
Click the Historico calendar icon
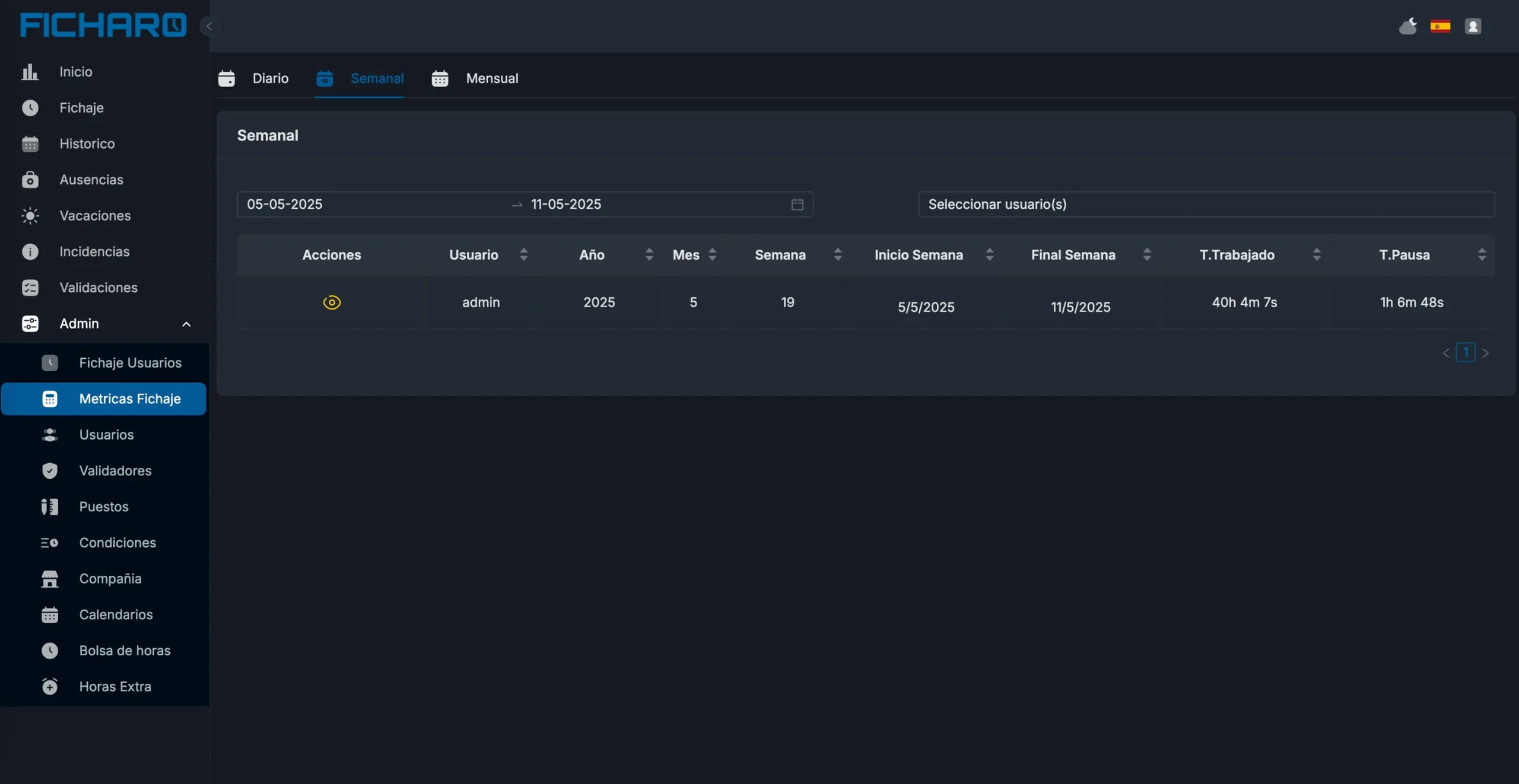(30, 144)
